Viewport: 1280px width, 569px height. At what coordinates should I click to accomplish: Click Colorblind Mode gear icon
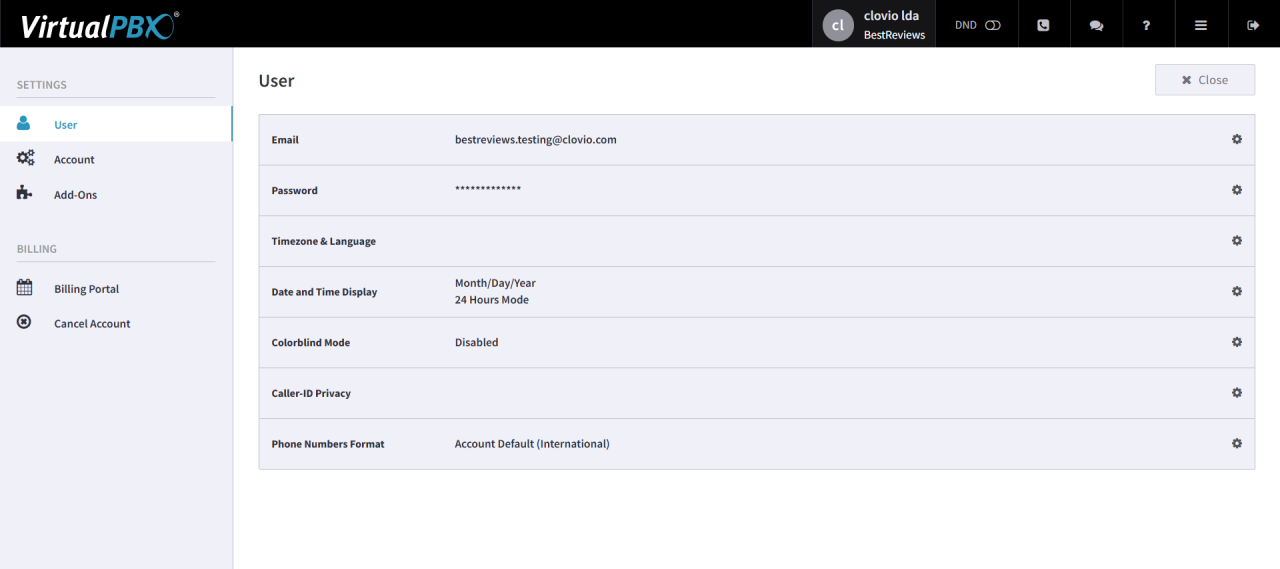pyautogui.click(x=1237, y=342)
